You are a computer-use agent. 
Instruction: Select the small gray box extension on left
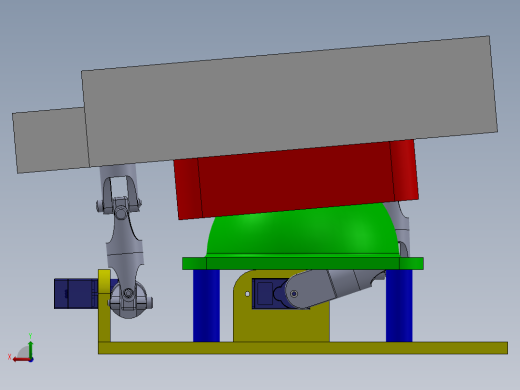50,140
